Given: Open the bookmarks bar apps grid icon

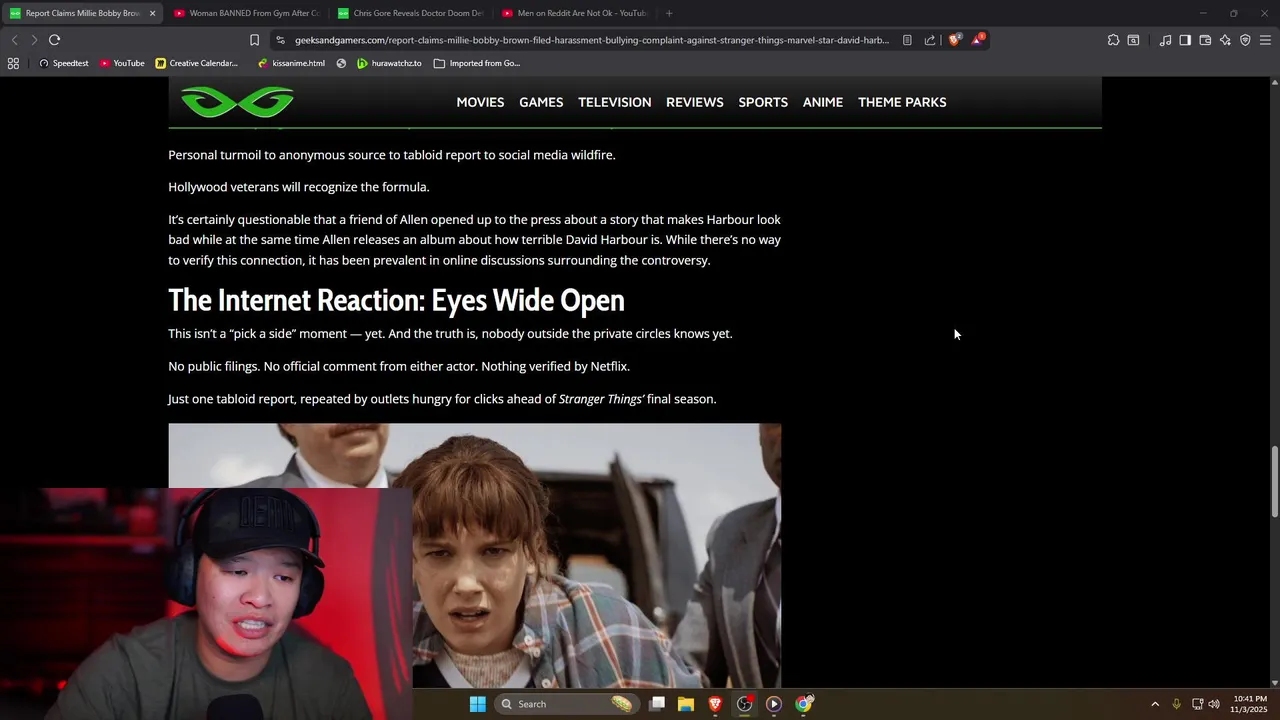Looking at the screenshot, I should point(13,63).
